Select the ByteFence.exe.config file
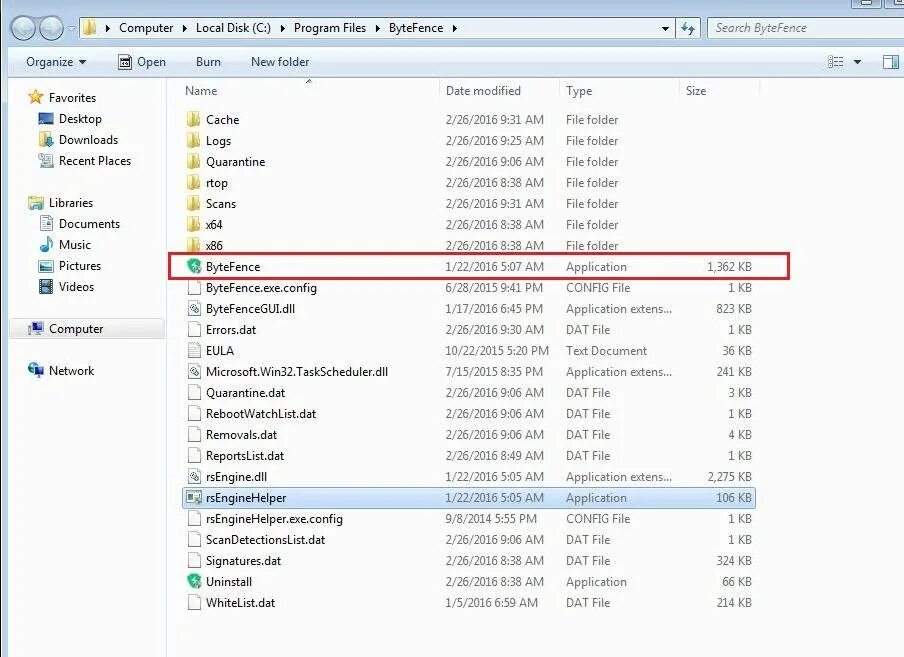 [x=469, y=288]
